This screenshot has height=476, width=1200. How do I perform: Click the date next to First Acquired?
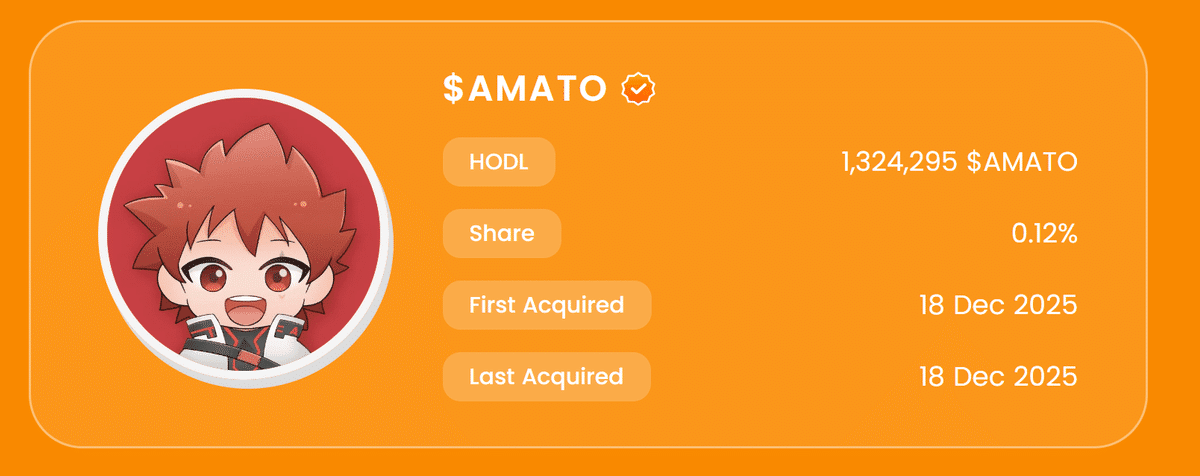(998, 305)
